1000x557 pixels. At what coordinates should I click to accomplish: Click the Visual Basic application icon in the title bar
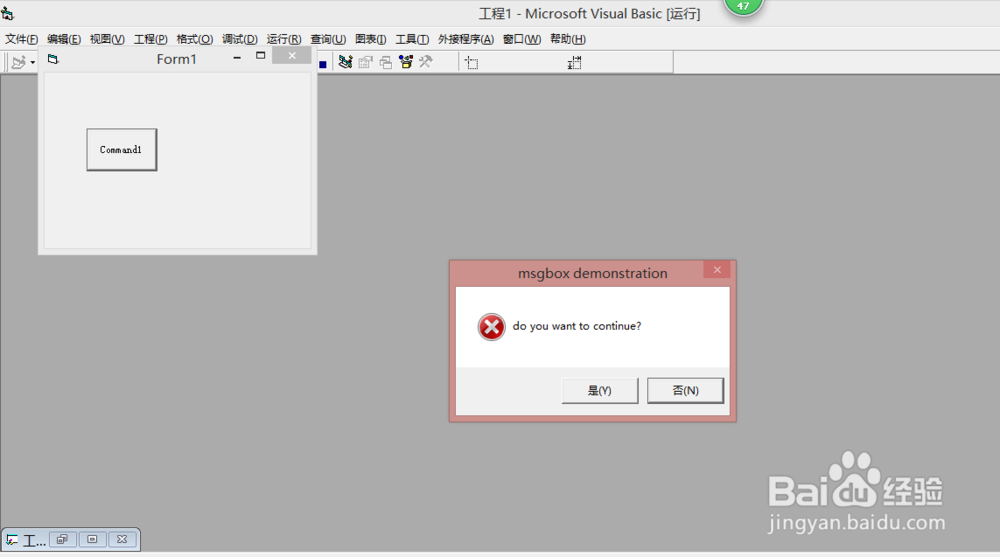(8, 13)
